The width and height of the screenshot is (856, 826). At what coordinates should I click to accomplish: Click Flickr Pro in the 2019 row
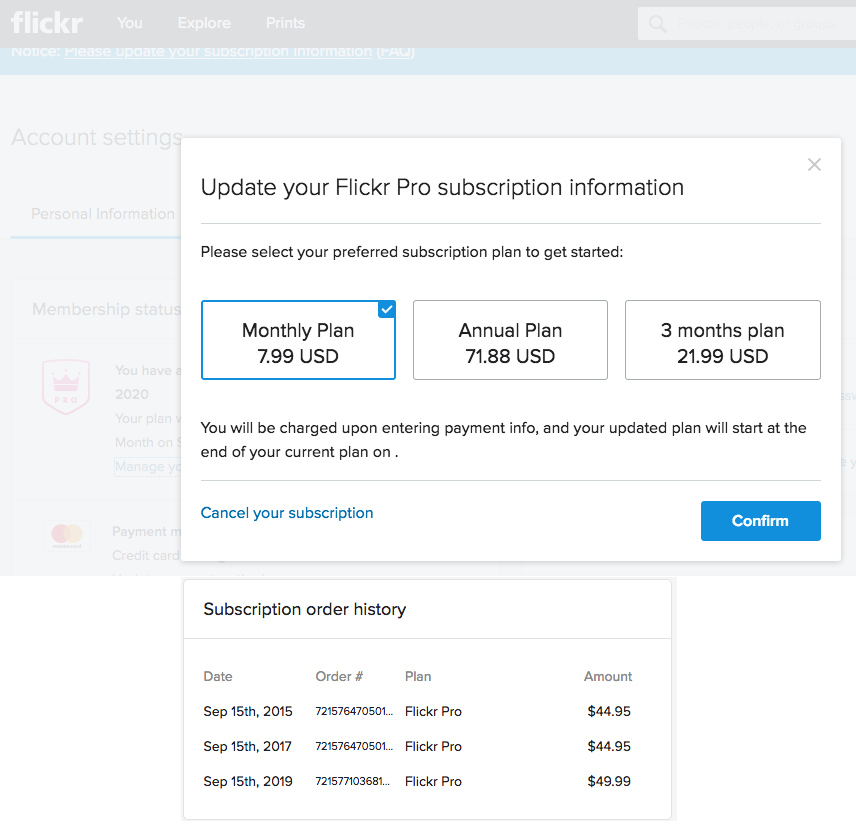coord(433,781)
